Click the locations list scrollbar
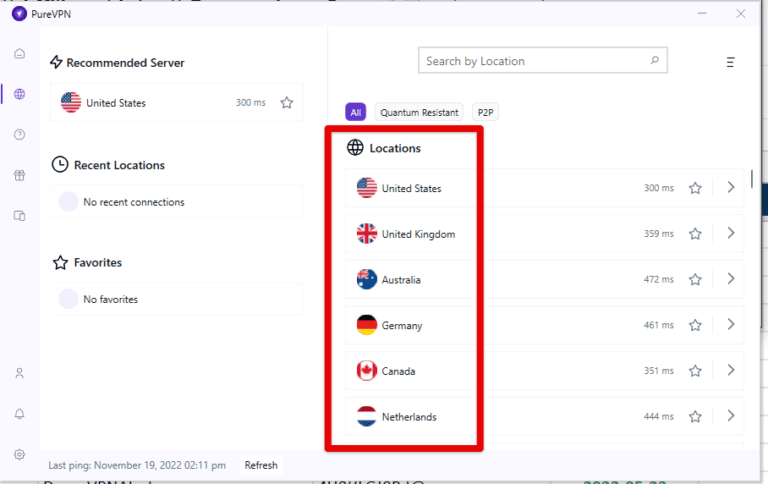768x484 pixels. pos(751,179)
